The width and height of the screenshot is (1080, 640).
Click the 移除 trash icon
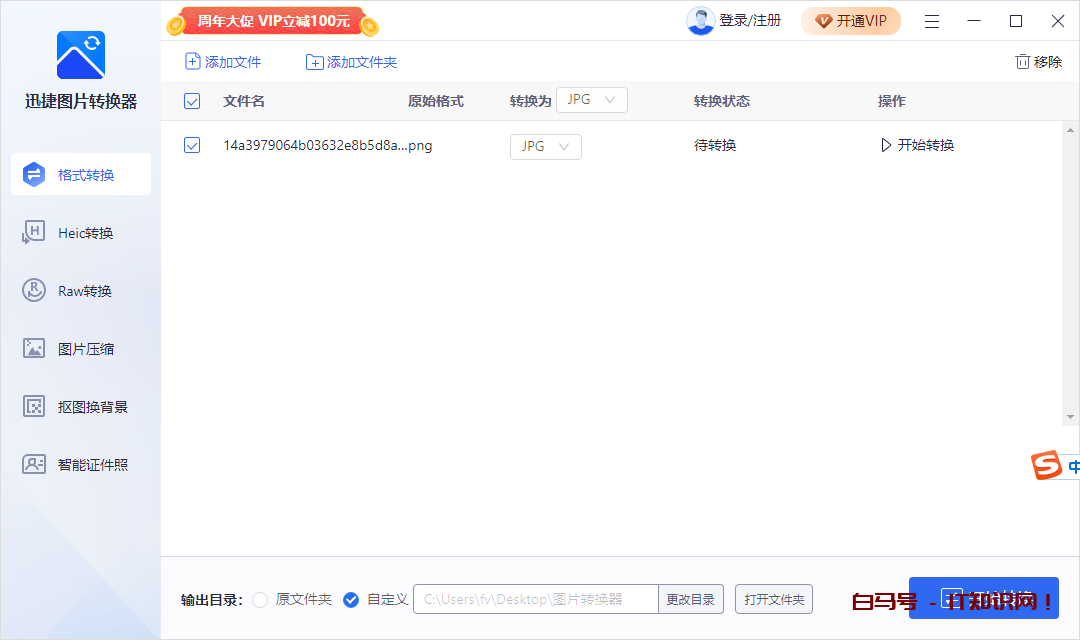[1022, 62]
